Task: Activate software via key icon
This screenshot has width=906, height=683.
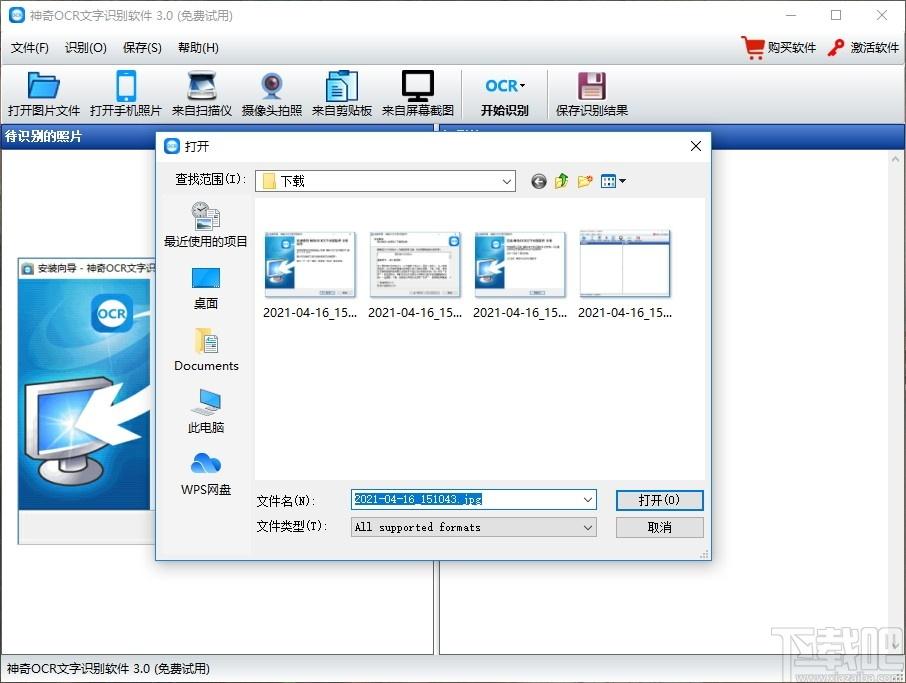Action: coord(863,47)
